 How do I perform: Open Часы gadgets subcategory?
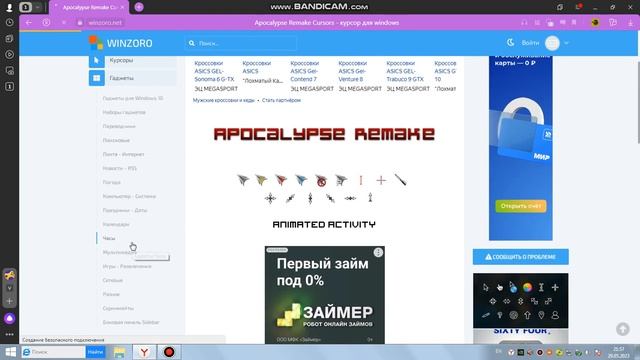109,238
